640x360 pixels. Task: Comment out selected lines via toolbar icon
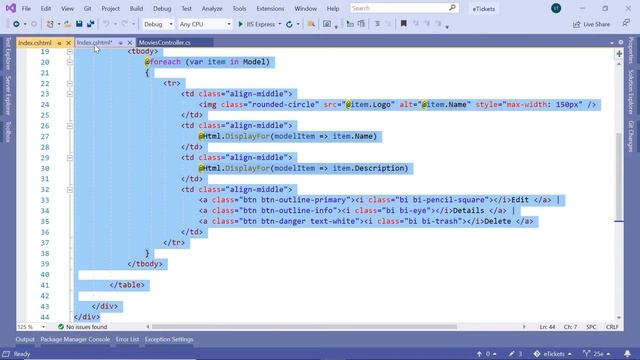378,24
